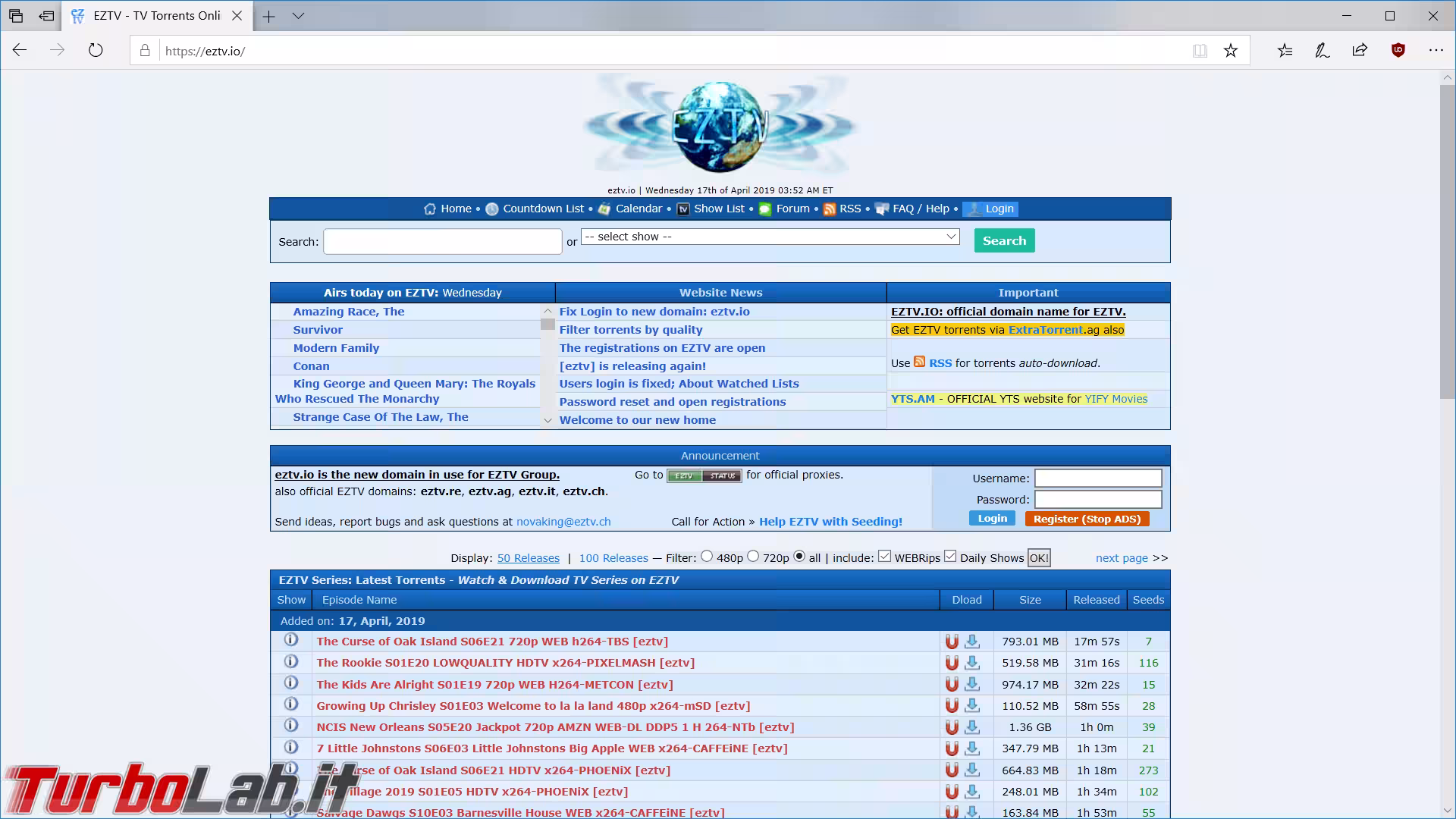This screenshot has height=819, width=1456.
Task: Open the Home menu item
Action: coord(447,209)
